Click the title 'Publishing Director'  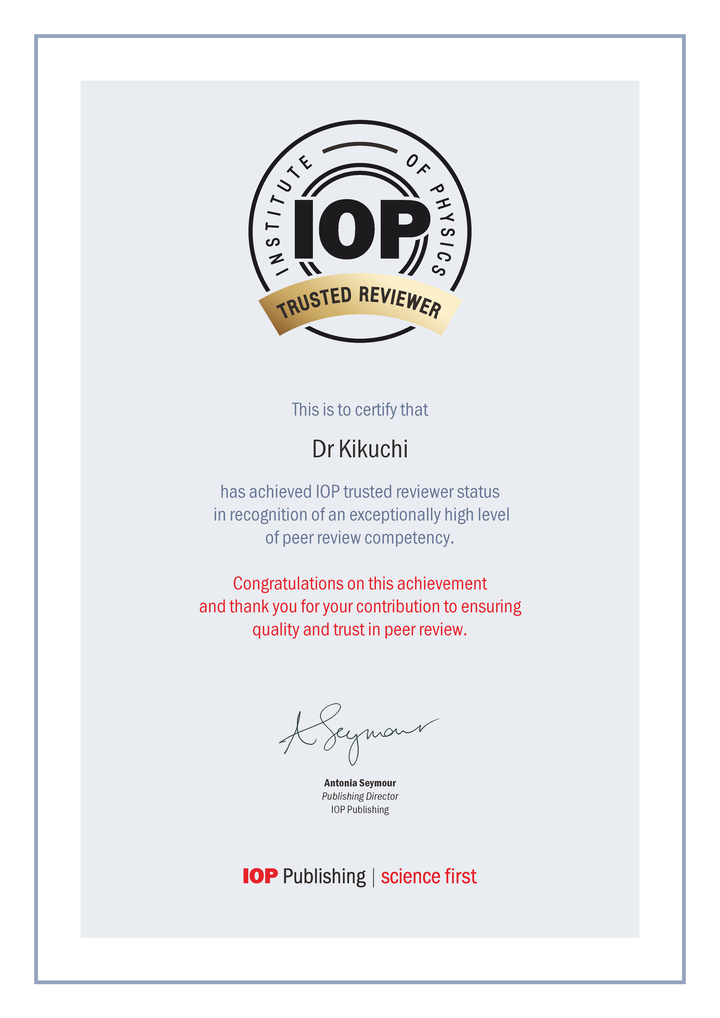coord(360,796)
